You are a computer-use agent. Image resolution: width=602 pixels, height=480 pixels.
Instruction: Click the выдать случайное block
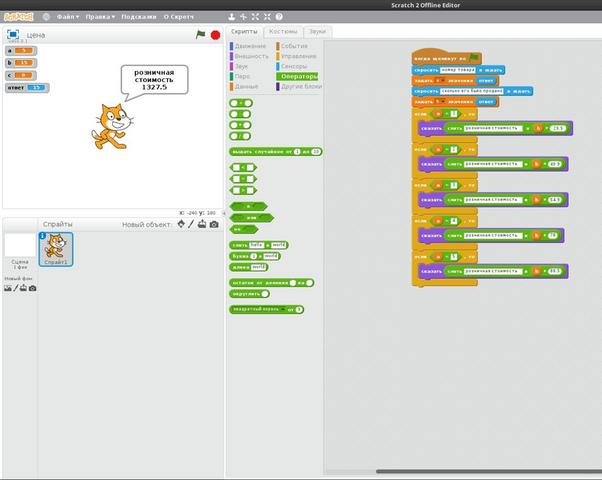coord(276,152)
